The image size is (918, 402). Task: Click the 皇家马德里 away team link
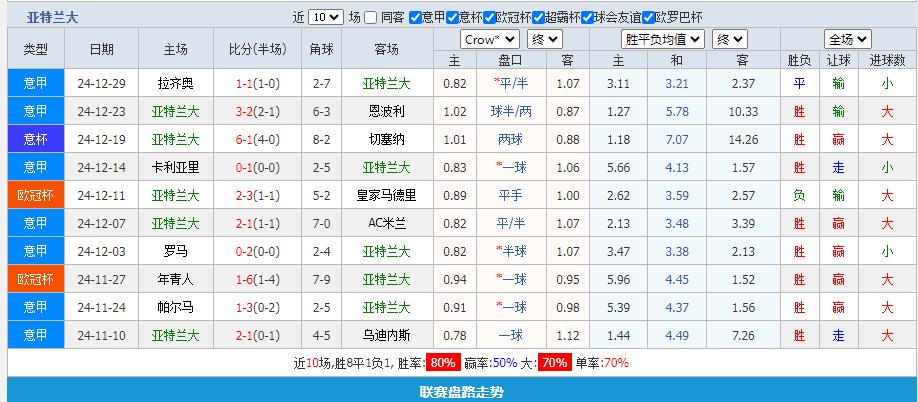pyautogui.click(x=386, y=195)
